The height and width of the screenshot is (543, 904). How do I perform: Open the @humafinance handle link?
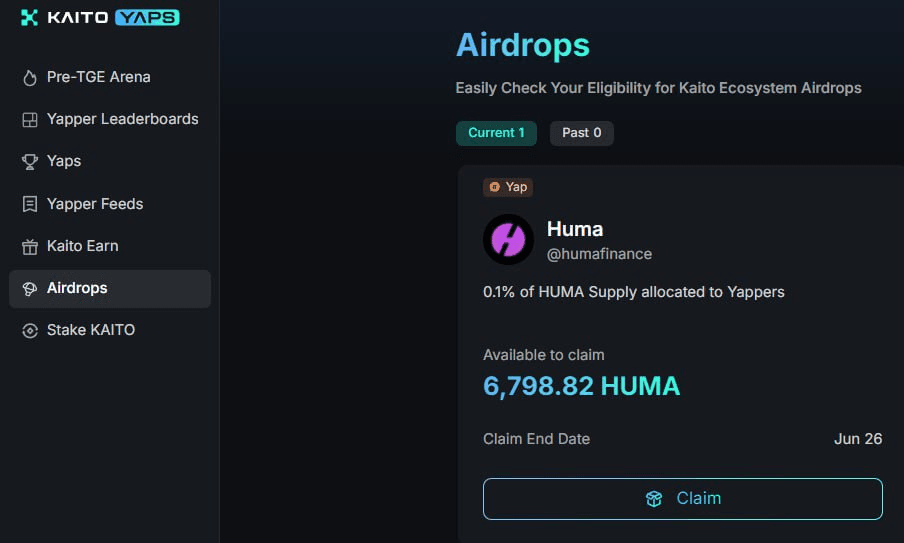tap(599, 254)
